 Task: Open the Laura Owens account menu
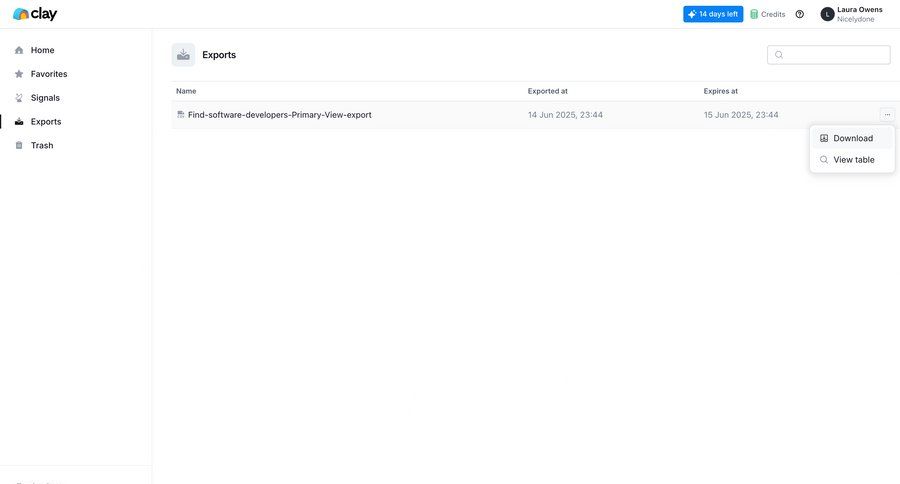click(x=852, y=14)
